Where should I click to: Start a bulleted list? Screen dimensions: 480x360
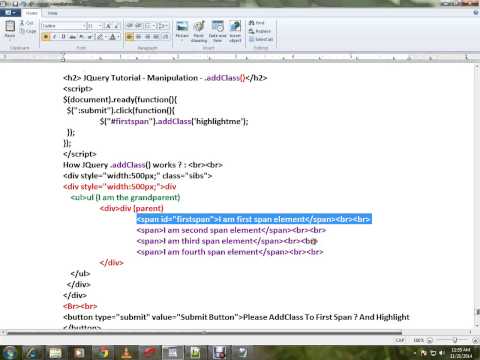(148, 26)
